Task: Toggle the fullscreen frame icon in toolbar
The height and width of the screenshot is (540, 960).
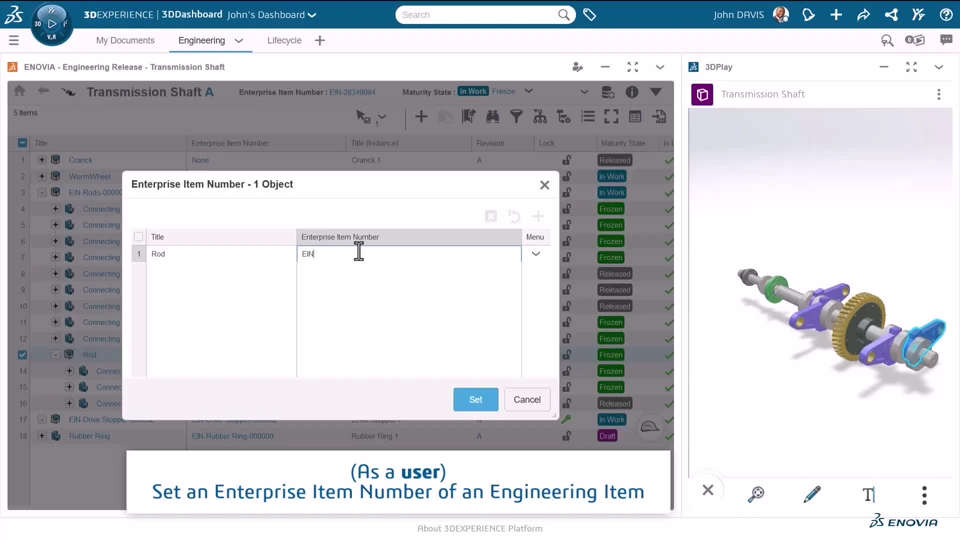Action: point(611,116)
